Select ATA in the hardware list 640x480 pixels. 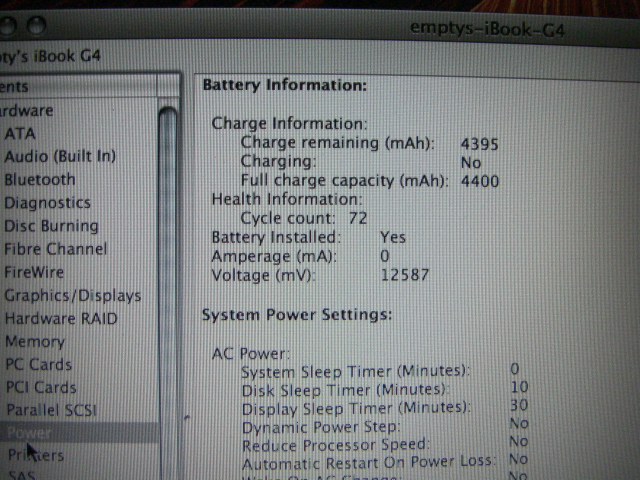point(20,133)
